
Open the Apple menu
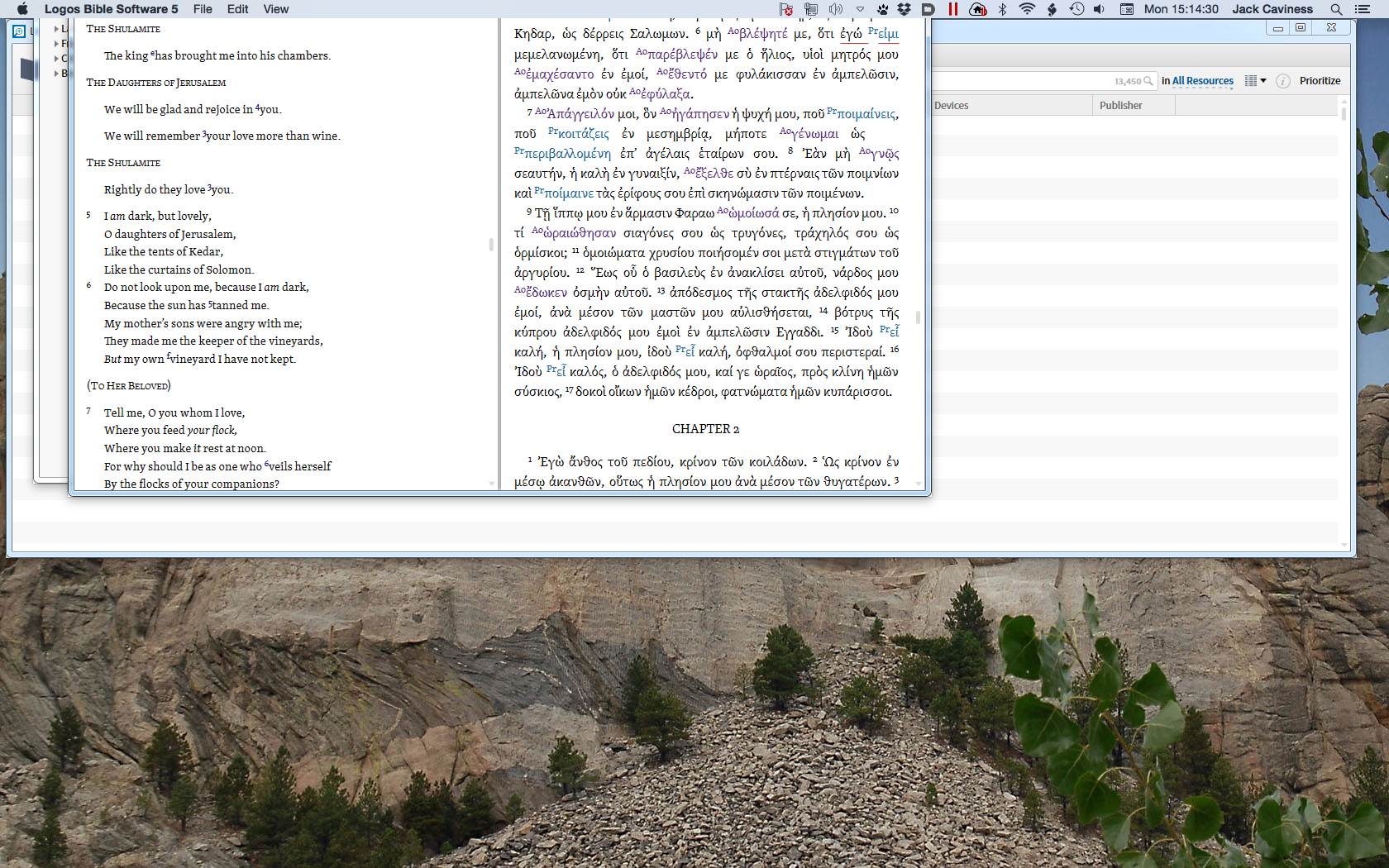22,9
